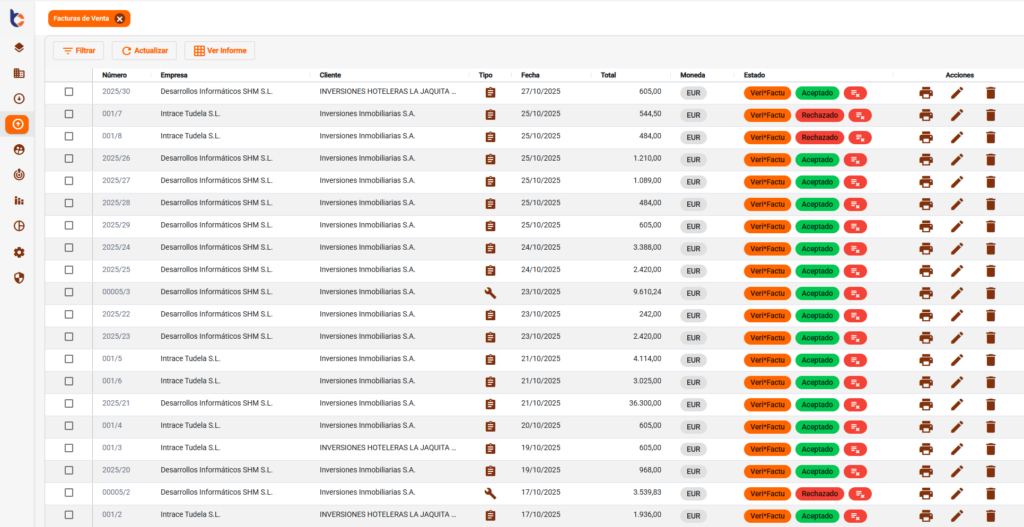Open the layers icon in sidebar
Image resolution: width=1024 pixels, height=527 pixels.
(18, 47)
